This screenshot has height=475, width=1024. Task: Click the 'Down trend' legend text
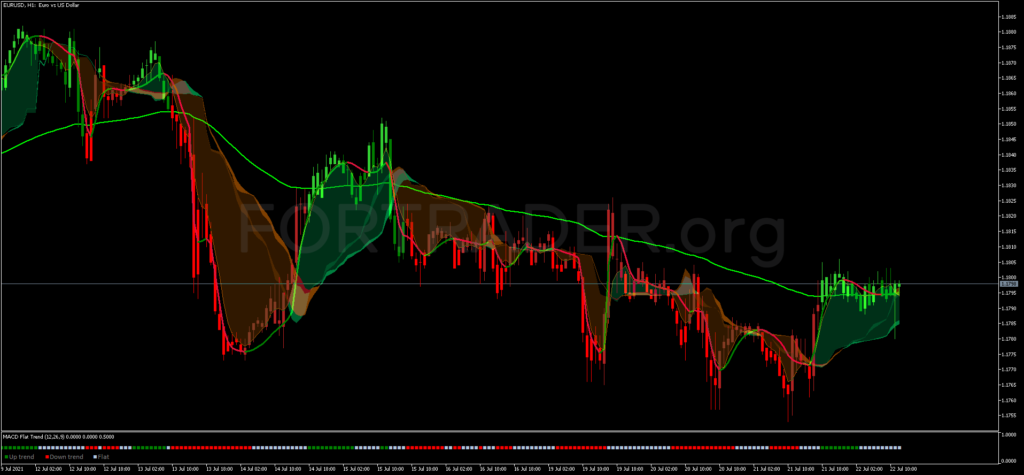coord(67,457)
